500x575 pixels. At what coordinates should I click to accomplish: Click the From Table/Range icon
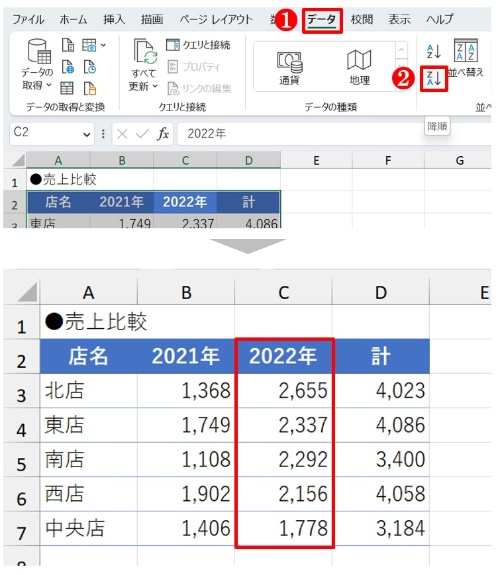pos(67,88)
